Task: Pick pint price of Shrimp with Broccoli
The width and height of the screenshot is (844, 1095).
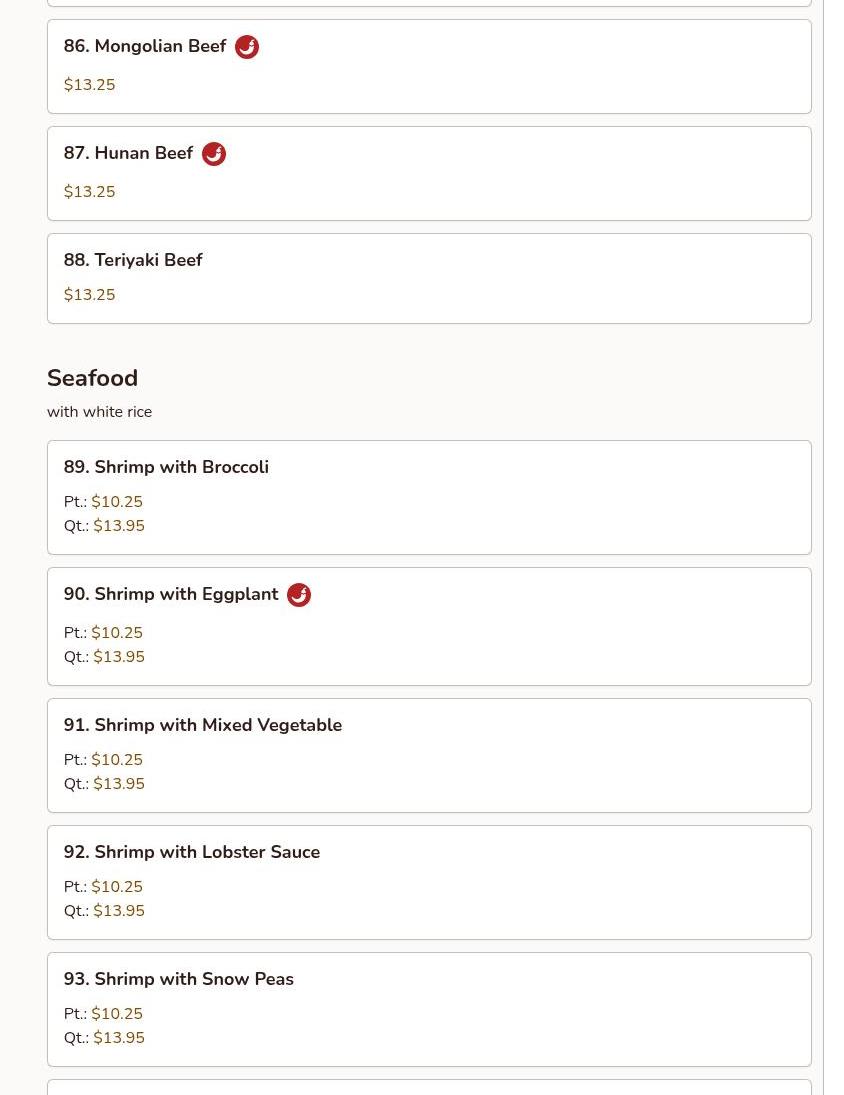Action: 117,502
